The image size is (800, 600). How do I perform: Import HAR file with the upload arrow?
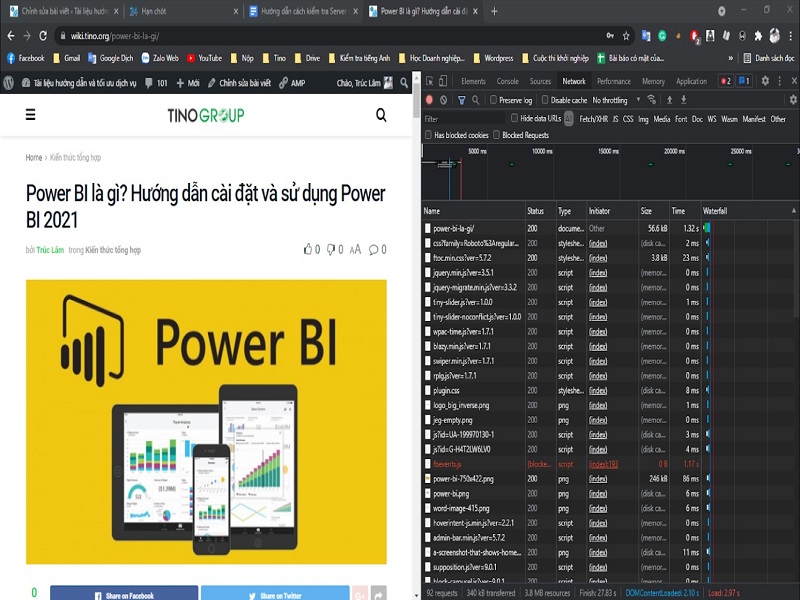pos(669,100)
